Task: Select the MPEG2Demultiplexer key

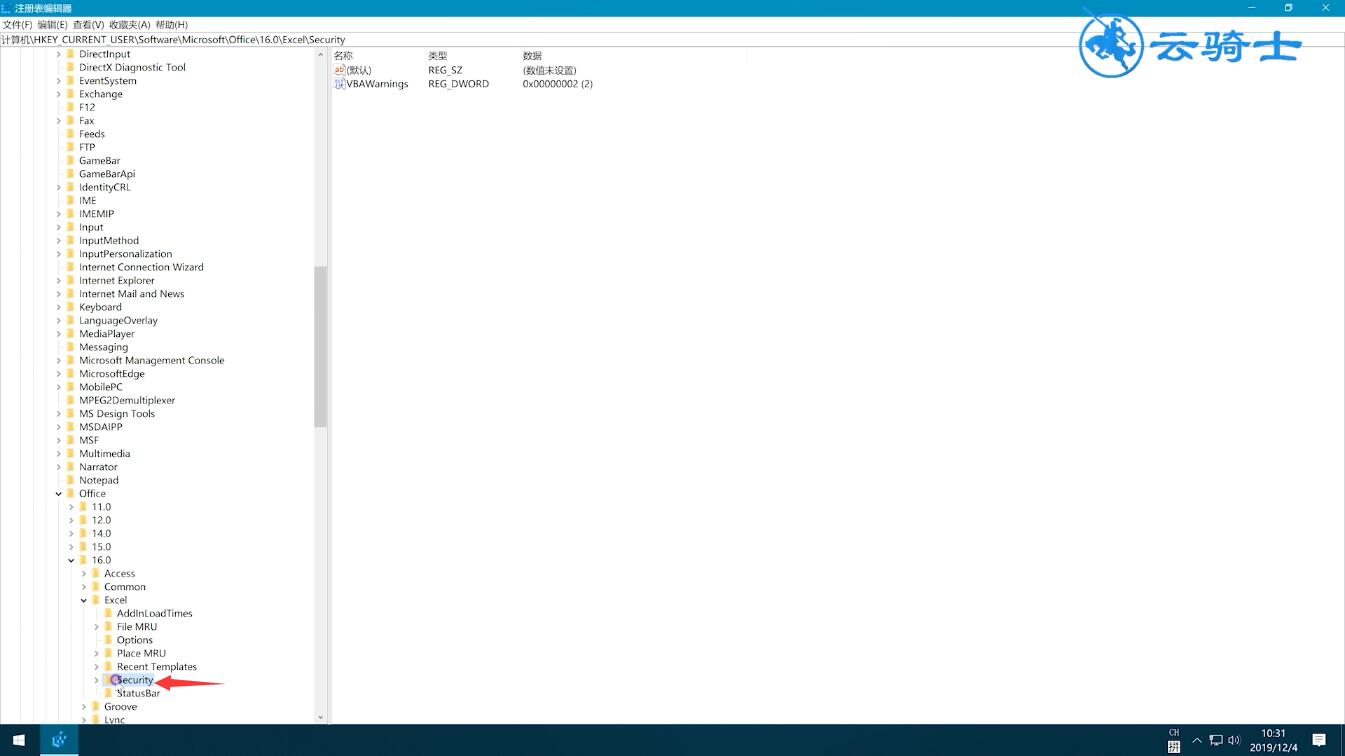Action: tap(127, 401)
